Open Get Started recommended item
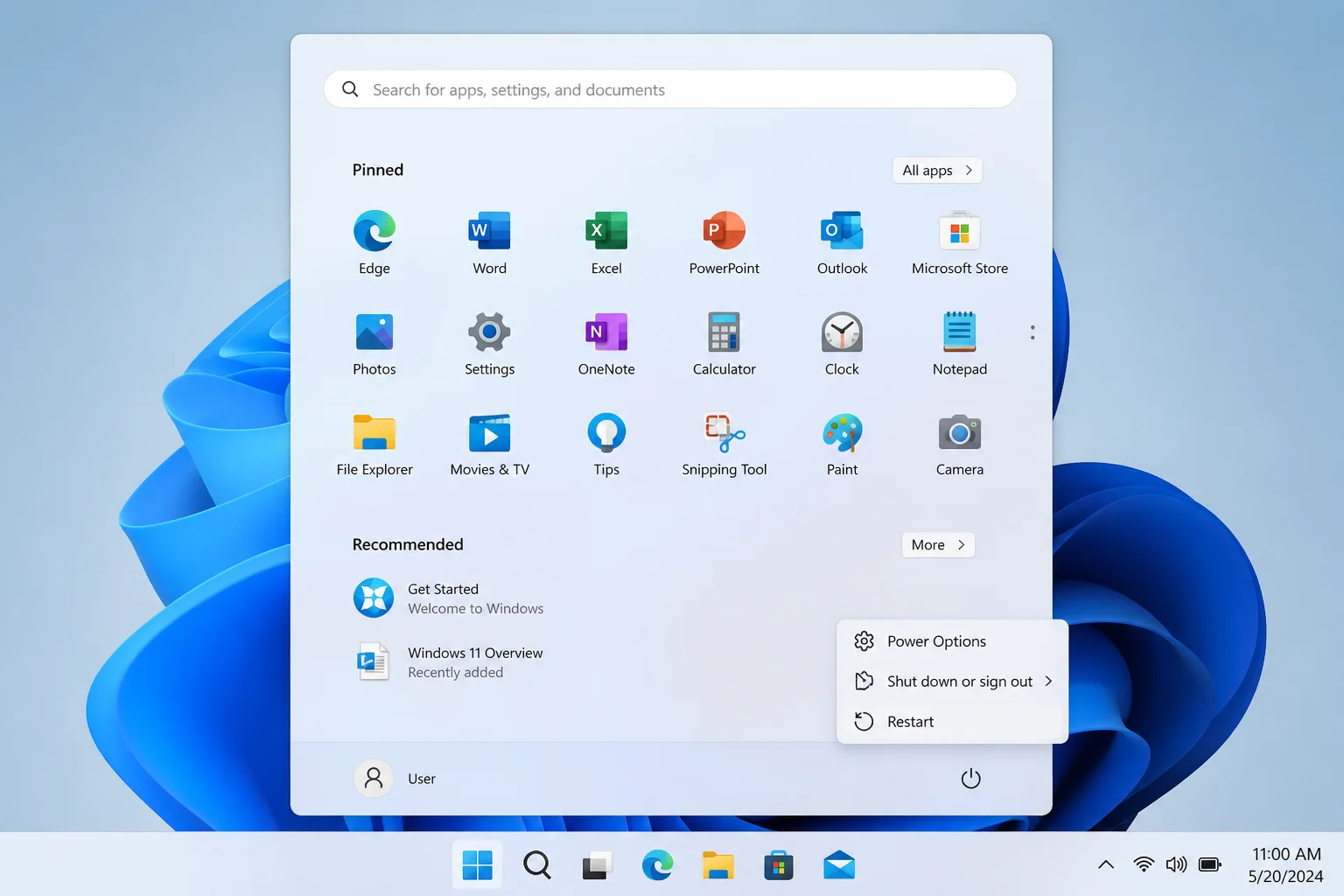The height and width of the screenshot is (896, 1344). pos(449,598)
